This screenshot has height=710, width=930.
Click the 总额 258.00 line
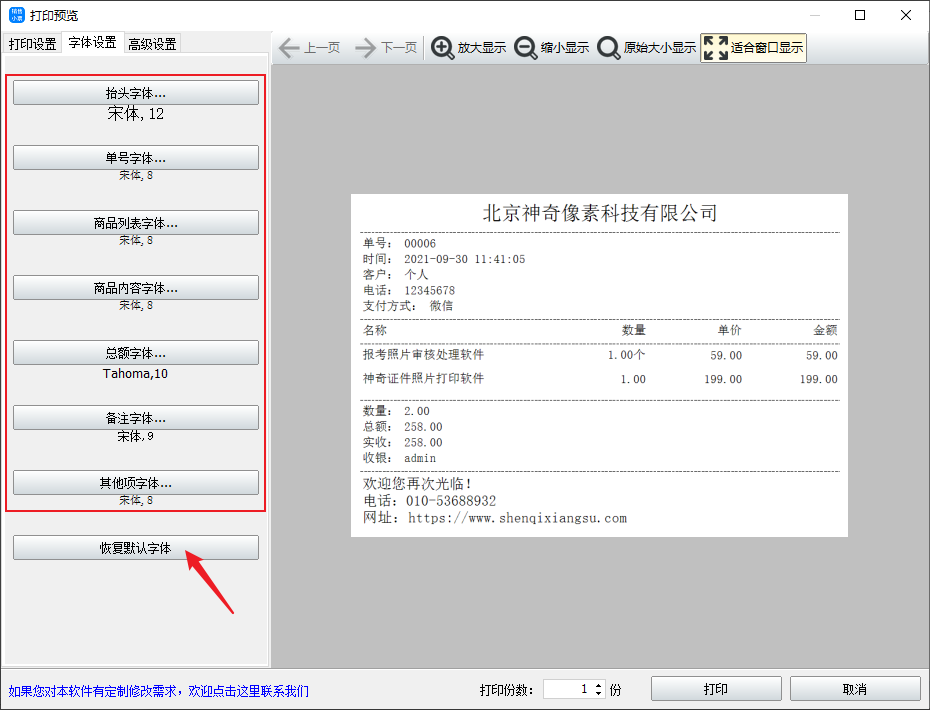click(x=403, y=427)
